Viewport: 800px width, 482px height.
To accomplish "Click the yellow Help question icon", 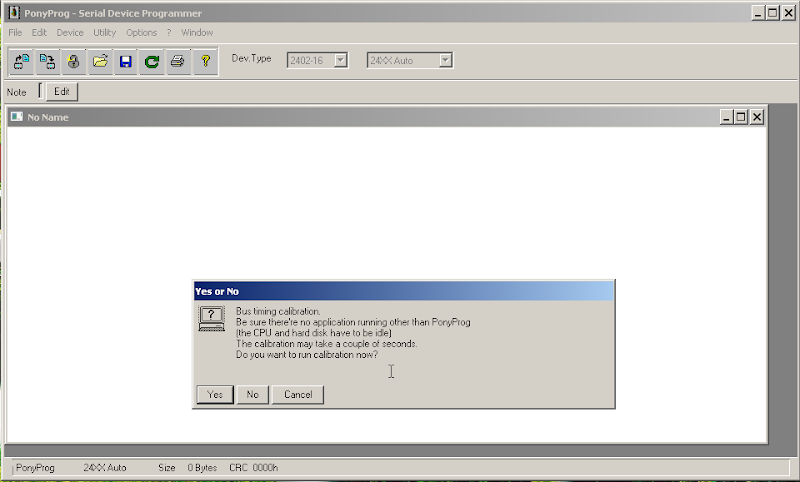I will (x=205, y=62).
